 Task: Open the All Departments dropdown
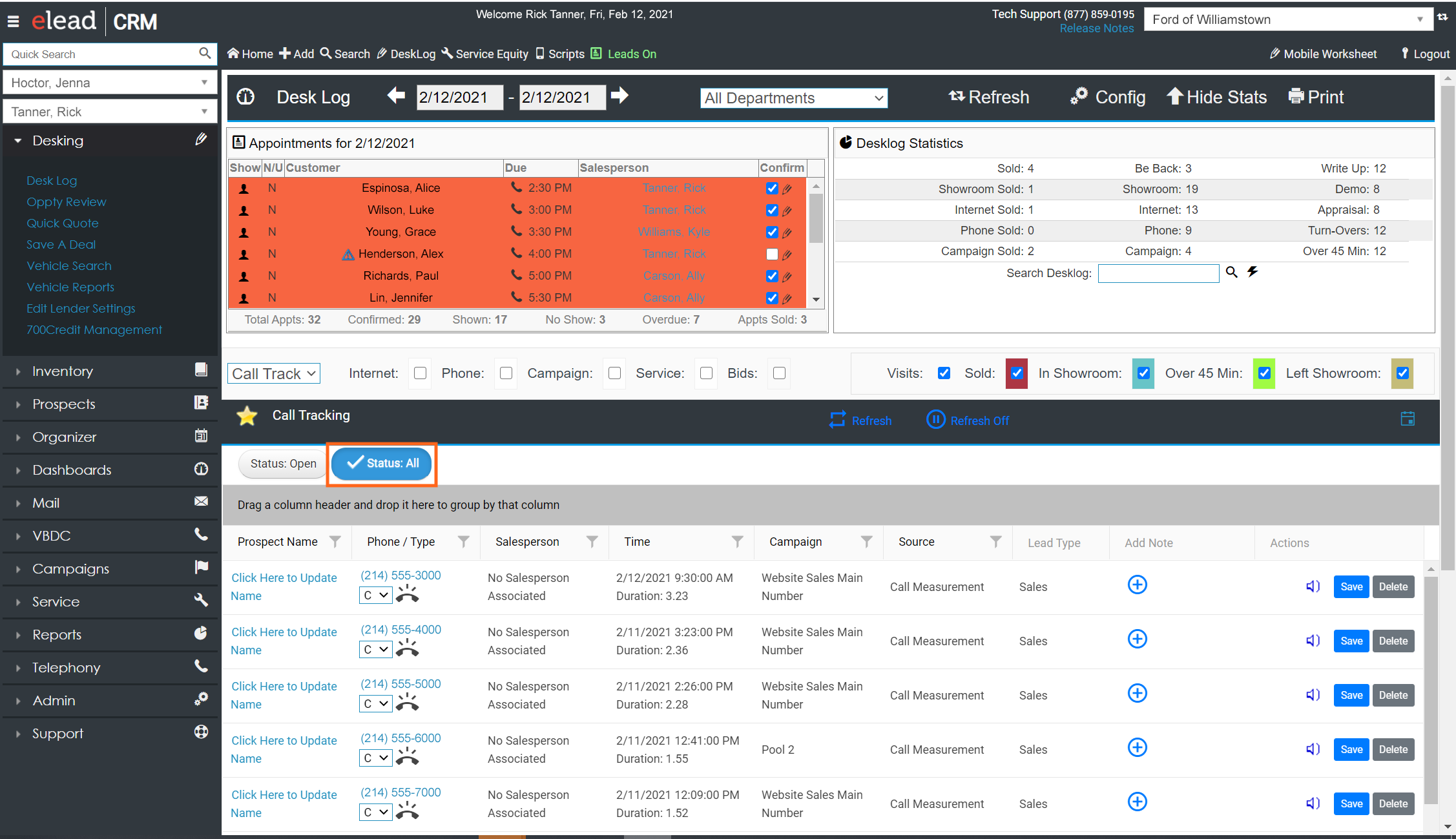coord(794,98)
